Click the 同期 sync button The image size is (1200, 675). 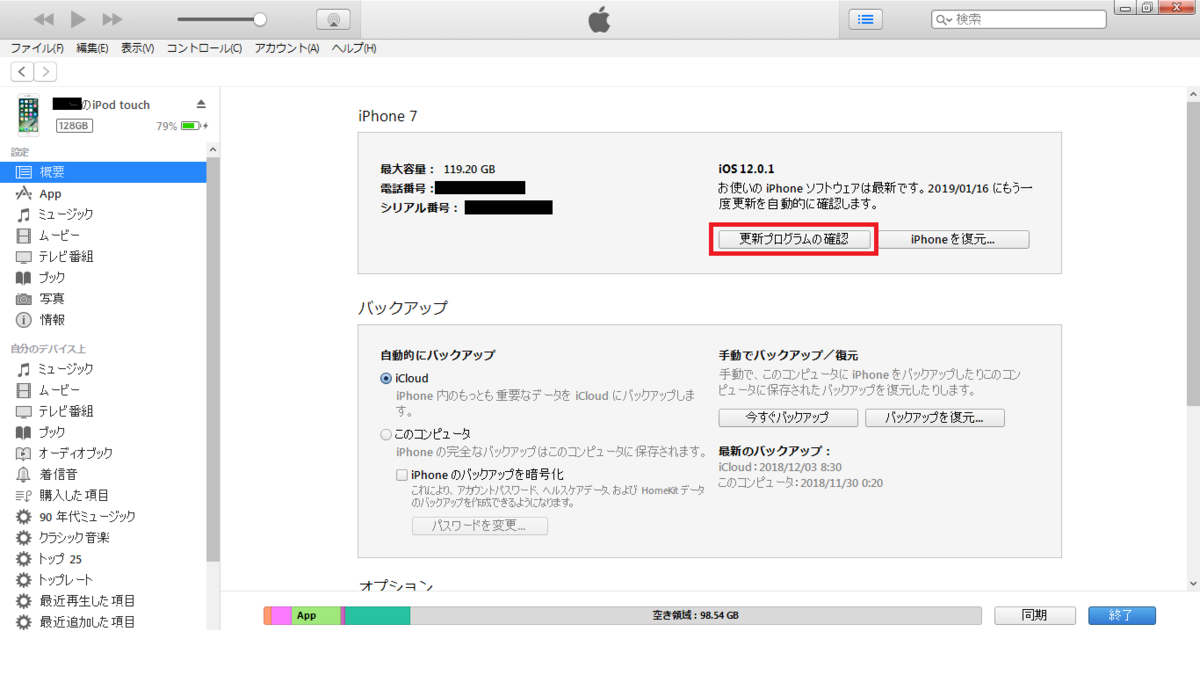(x=1035, y=616)
